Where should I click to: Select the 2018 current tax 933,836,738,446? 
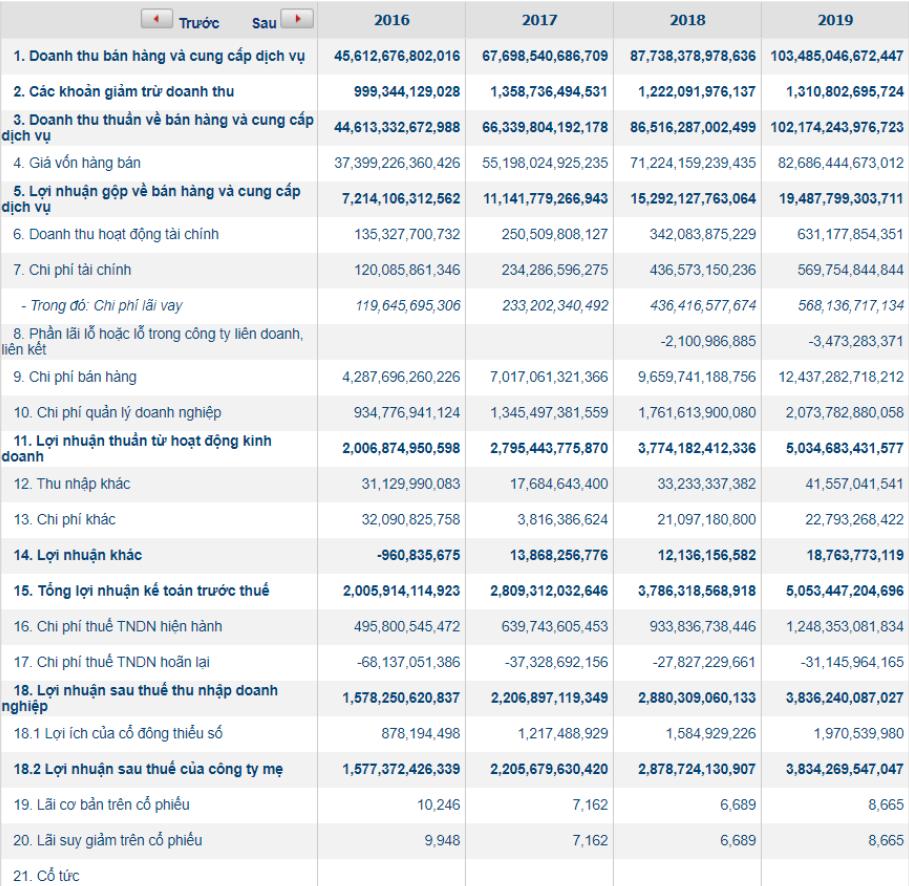click(703, 627)
